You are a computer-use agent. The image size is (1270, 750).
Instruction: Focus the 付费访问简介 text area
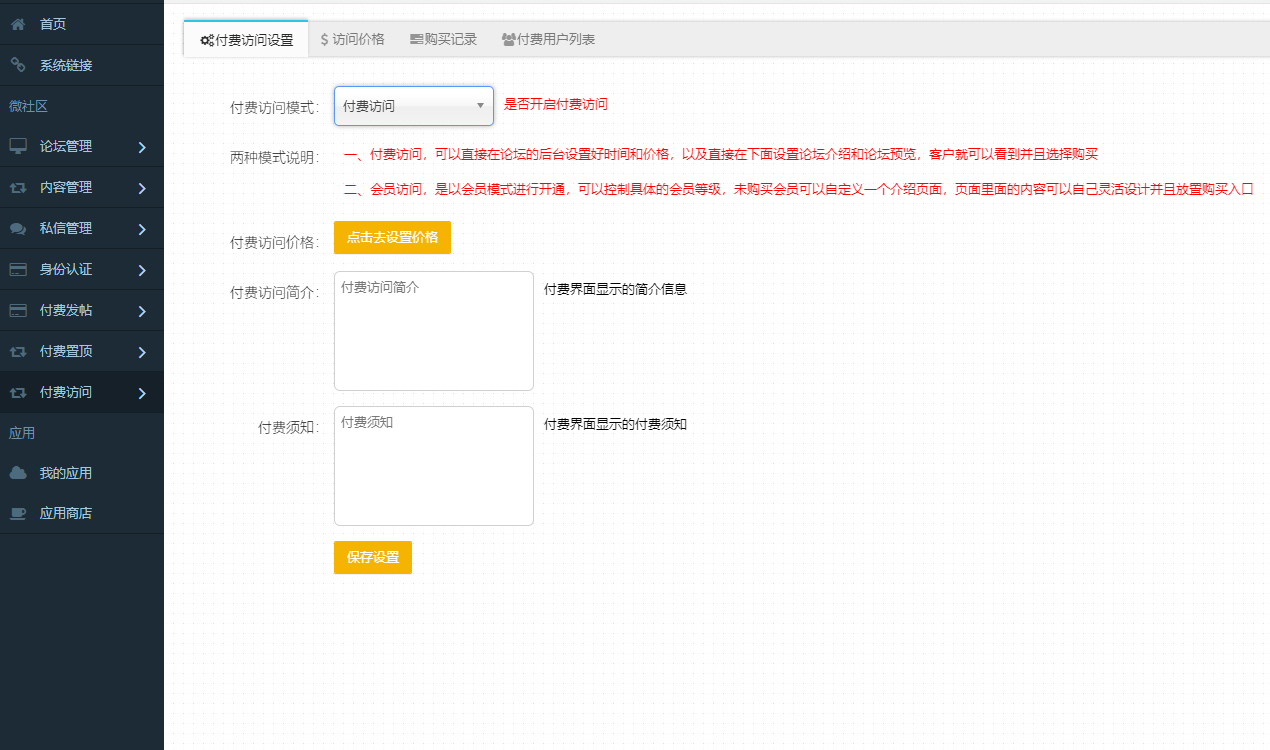(433, 331)
